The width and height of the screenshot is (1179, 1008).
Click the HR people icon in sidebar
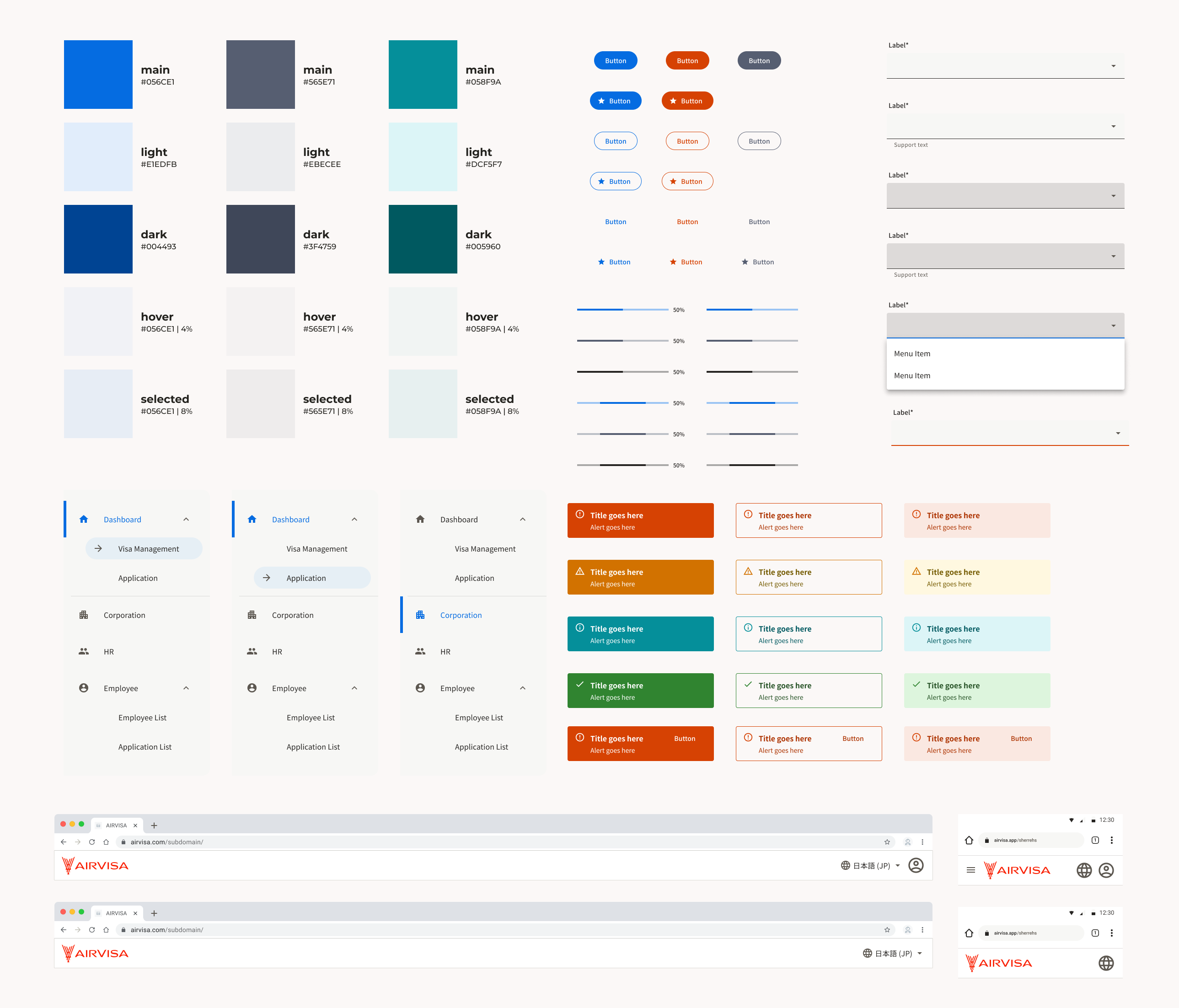pos(84,651)
